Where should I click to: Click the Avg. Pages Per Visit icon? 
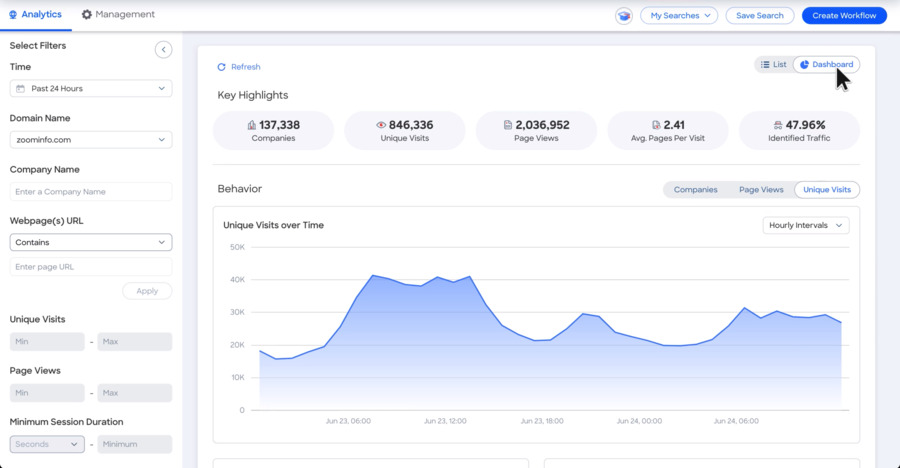pos(656,125)
